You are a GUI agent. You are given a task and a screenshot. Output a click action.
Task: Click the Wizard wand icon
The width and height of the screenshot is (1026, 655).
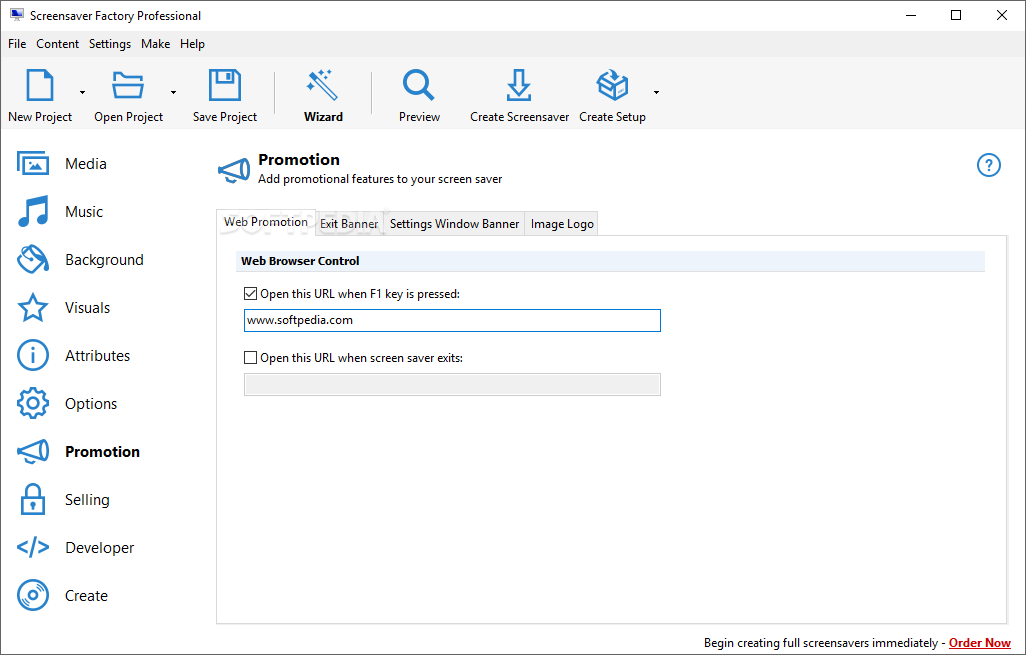(323, 86)
